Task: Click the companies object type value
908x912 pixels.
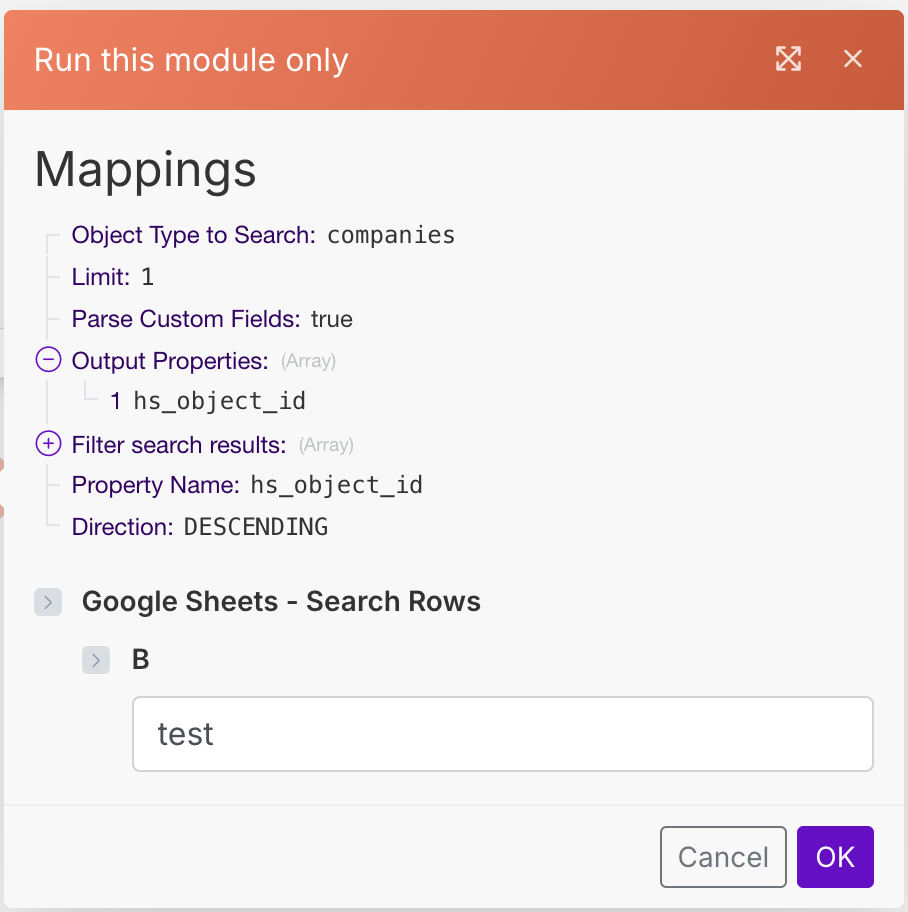Action: tap(391, 236)
